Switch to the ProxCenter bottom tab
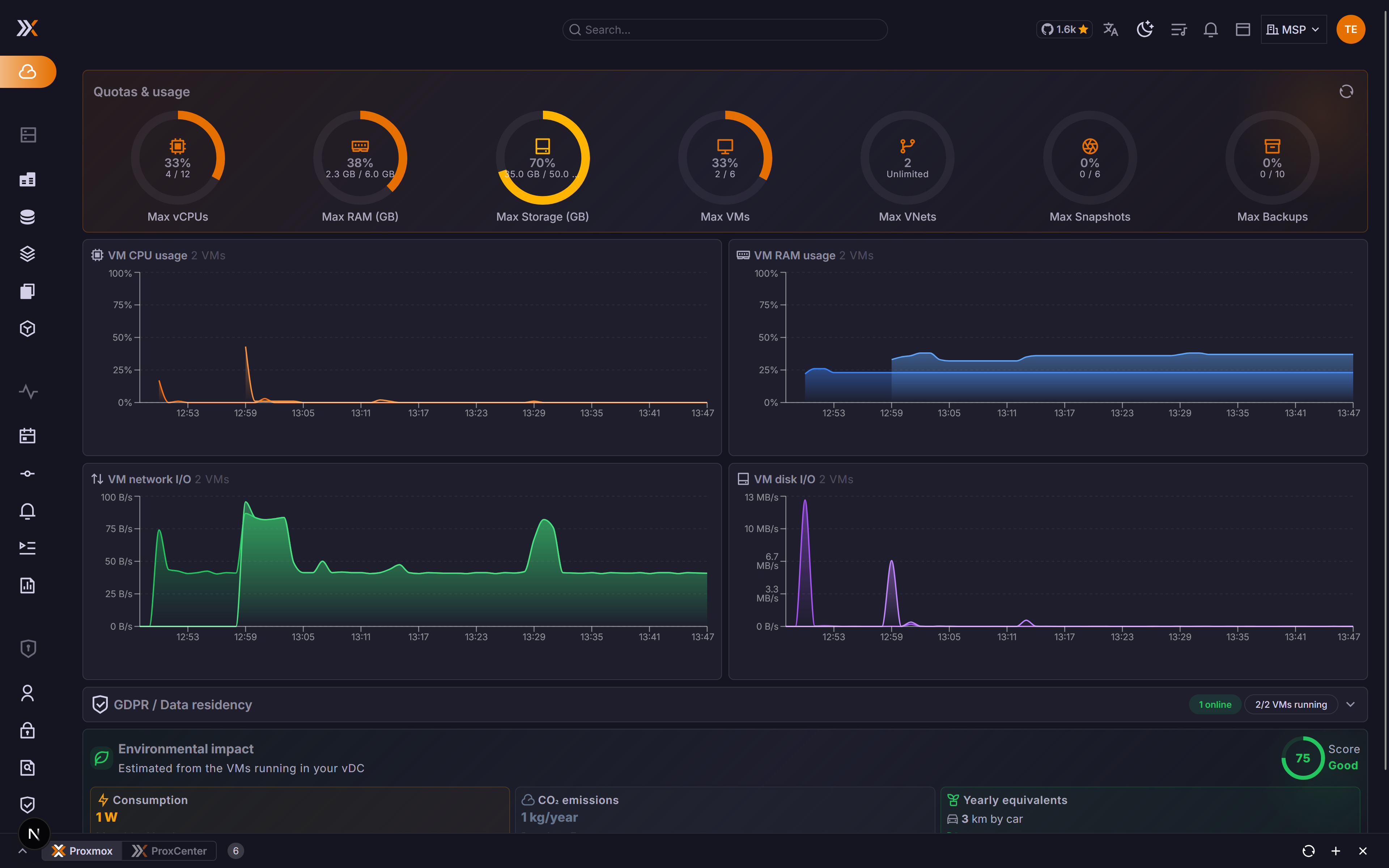Viewport: 1389px width, 868px height. (169, 851)
